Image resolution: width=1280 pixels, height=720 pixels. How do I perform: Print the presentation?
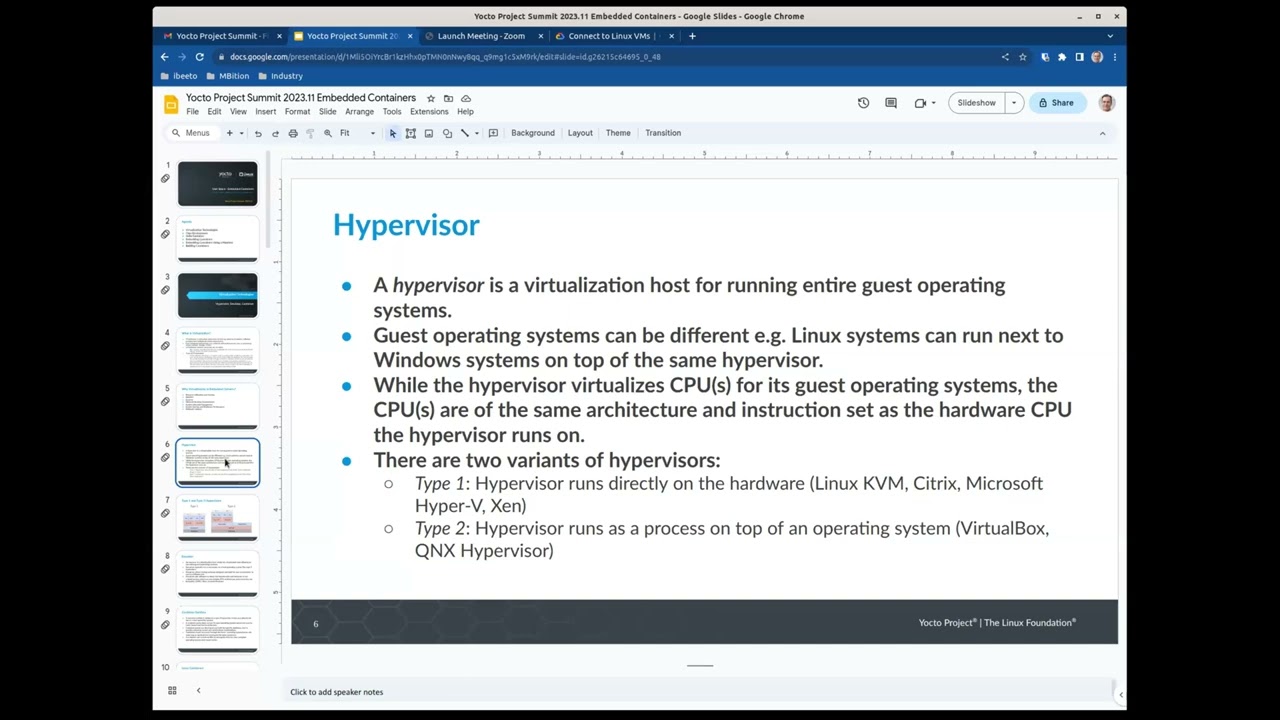293,133
